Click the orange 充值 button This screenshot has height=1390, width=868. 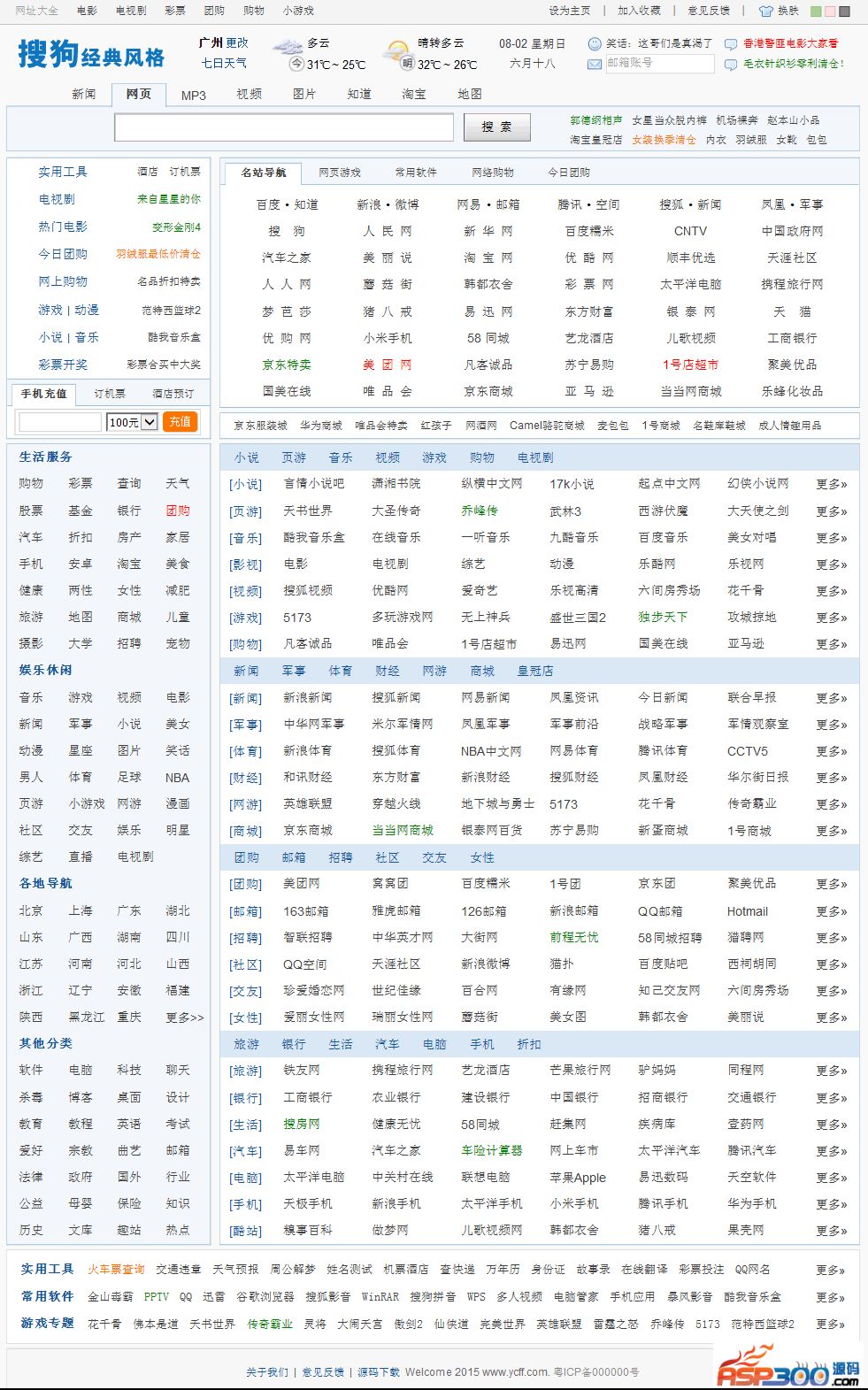[x=181, y=422]
